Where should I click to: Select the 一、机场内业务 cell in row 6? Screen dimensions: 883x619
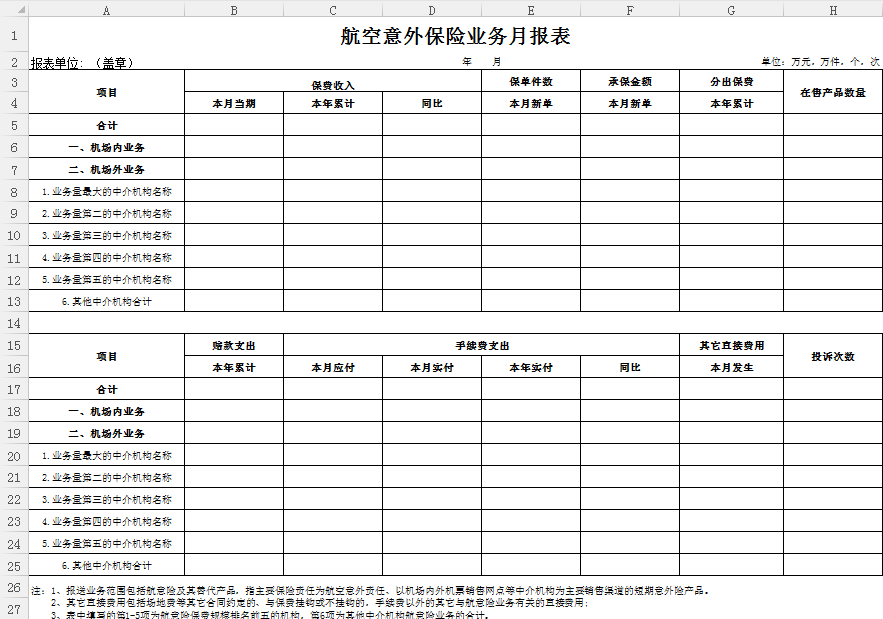(x=106, y=147)
